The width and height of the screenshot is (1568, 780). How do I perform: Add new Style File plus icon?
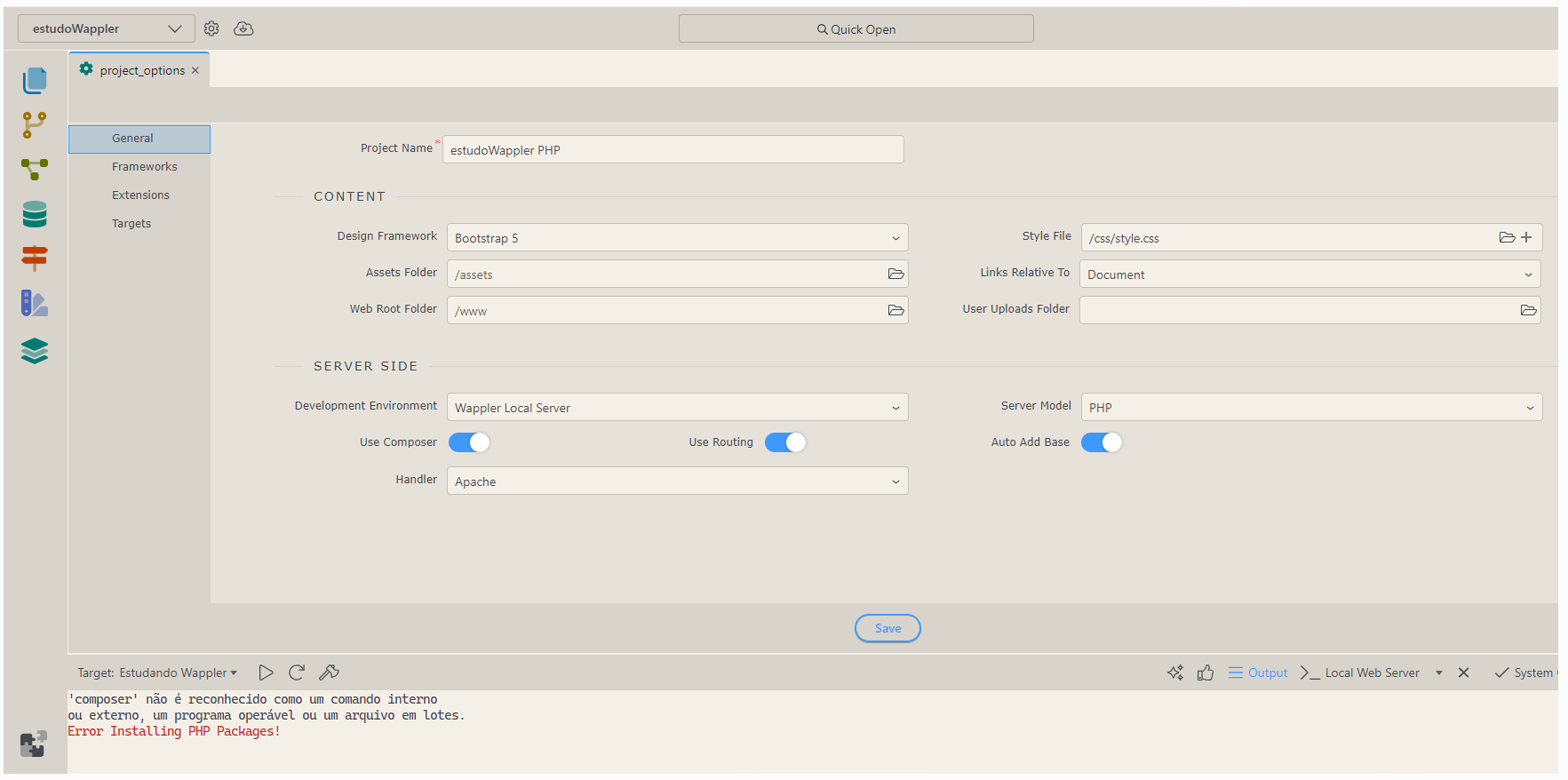coord(1526,237)
